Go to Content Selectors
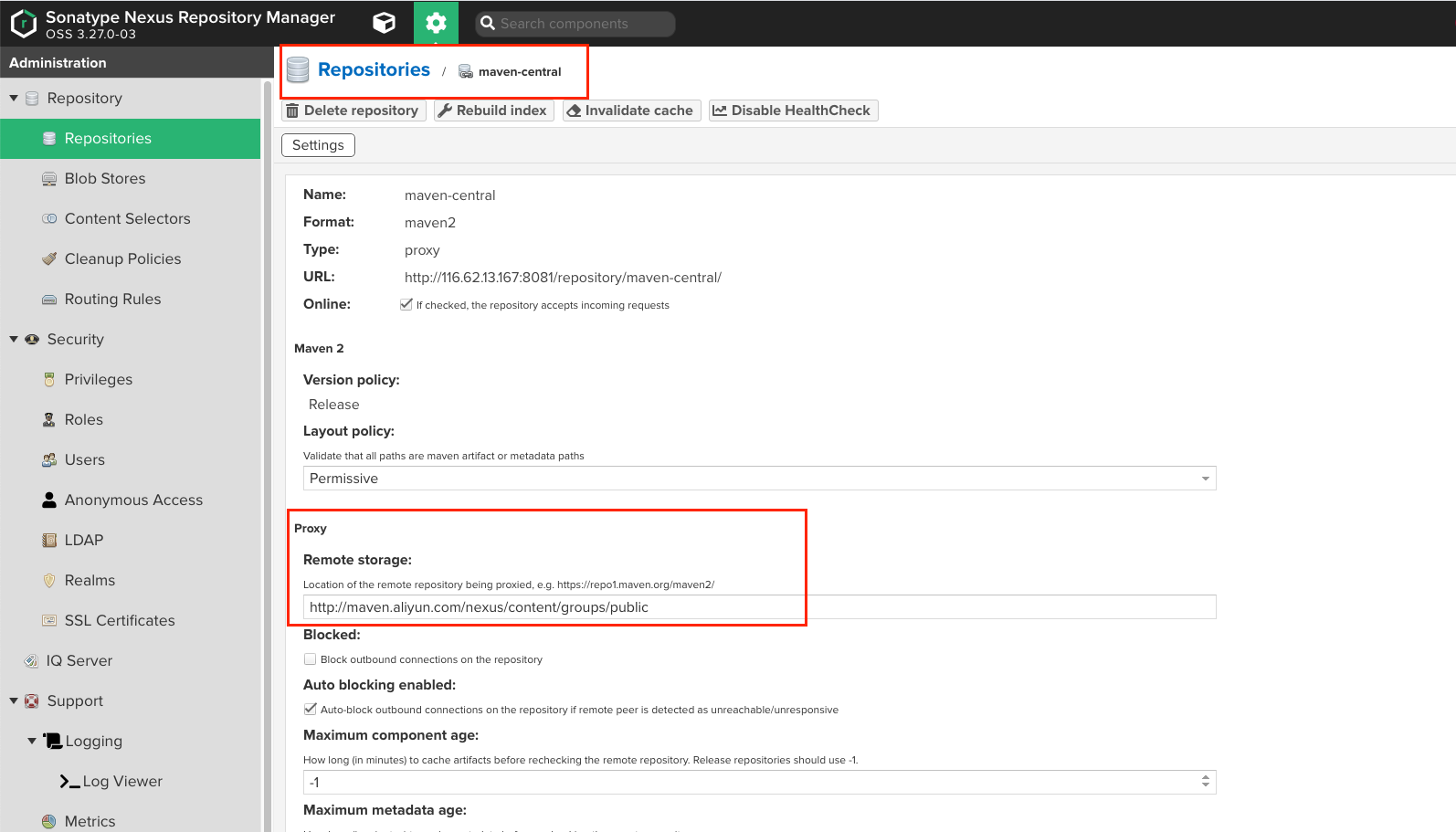This screenshot has height=832, width=1456. click(131, 219)
